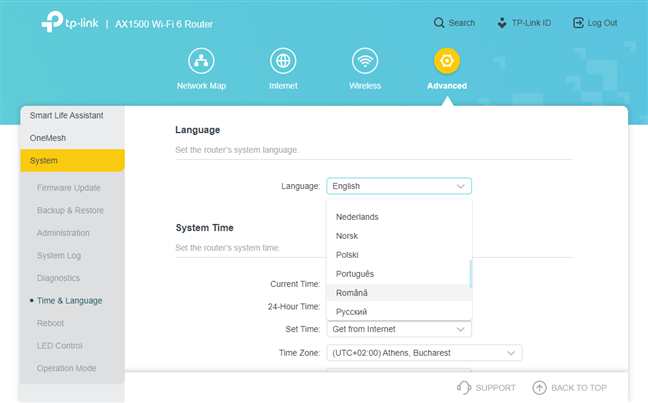
Task: Click the Support headset icon
Action: coord(464,388)
